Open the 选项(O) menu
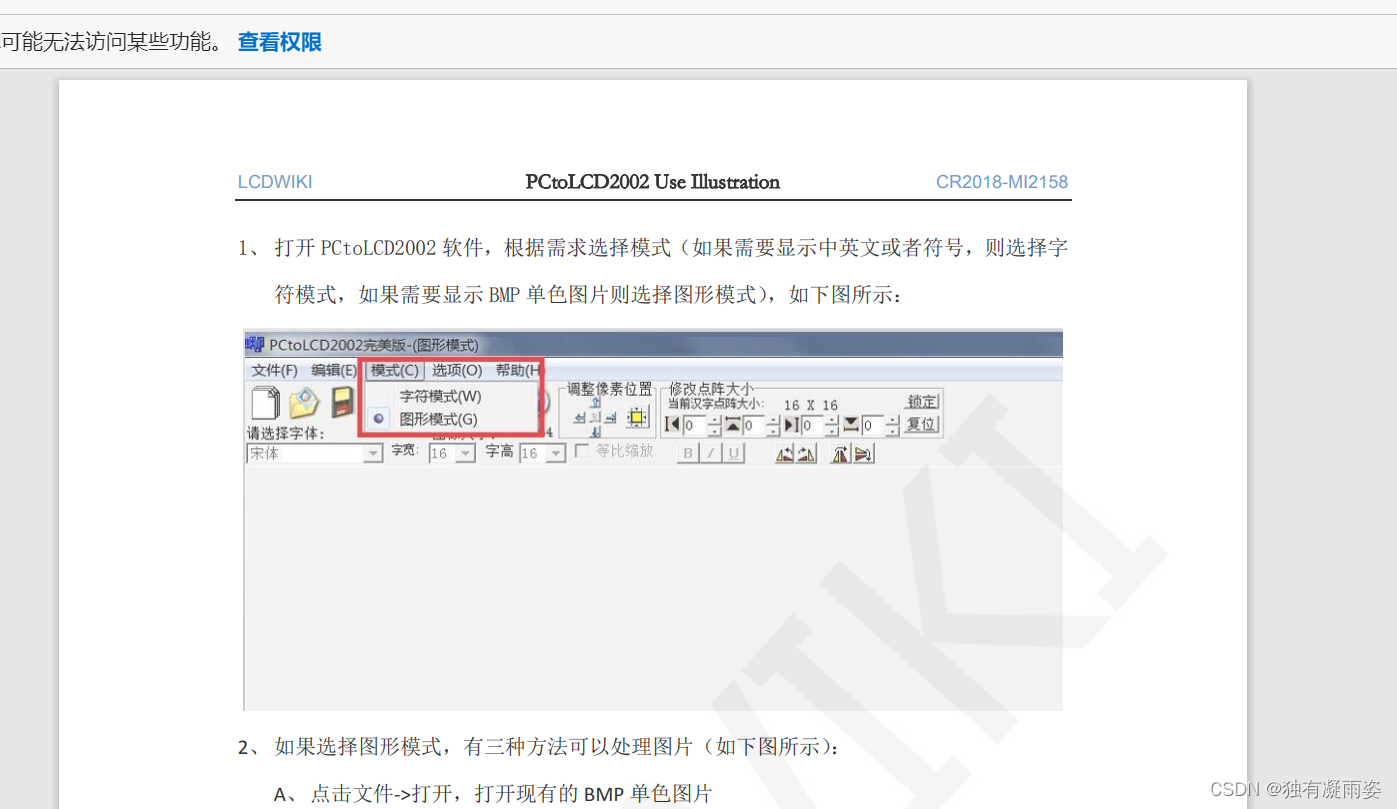The image size is (1397, 809). (457, 370)
